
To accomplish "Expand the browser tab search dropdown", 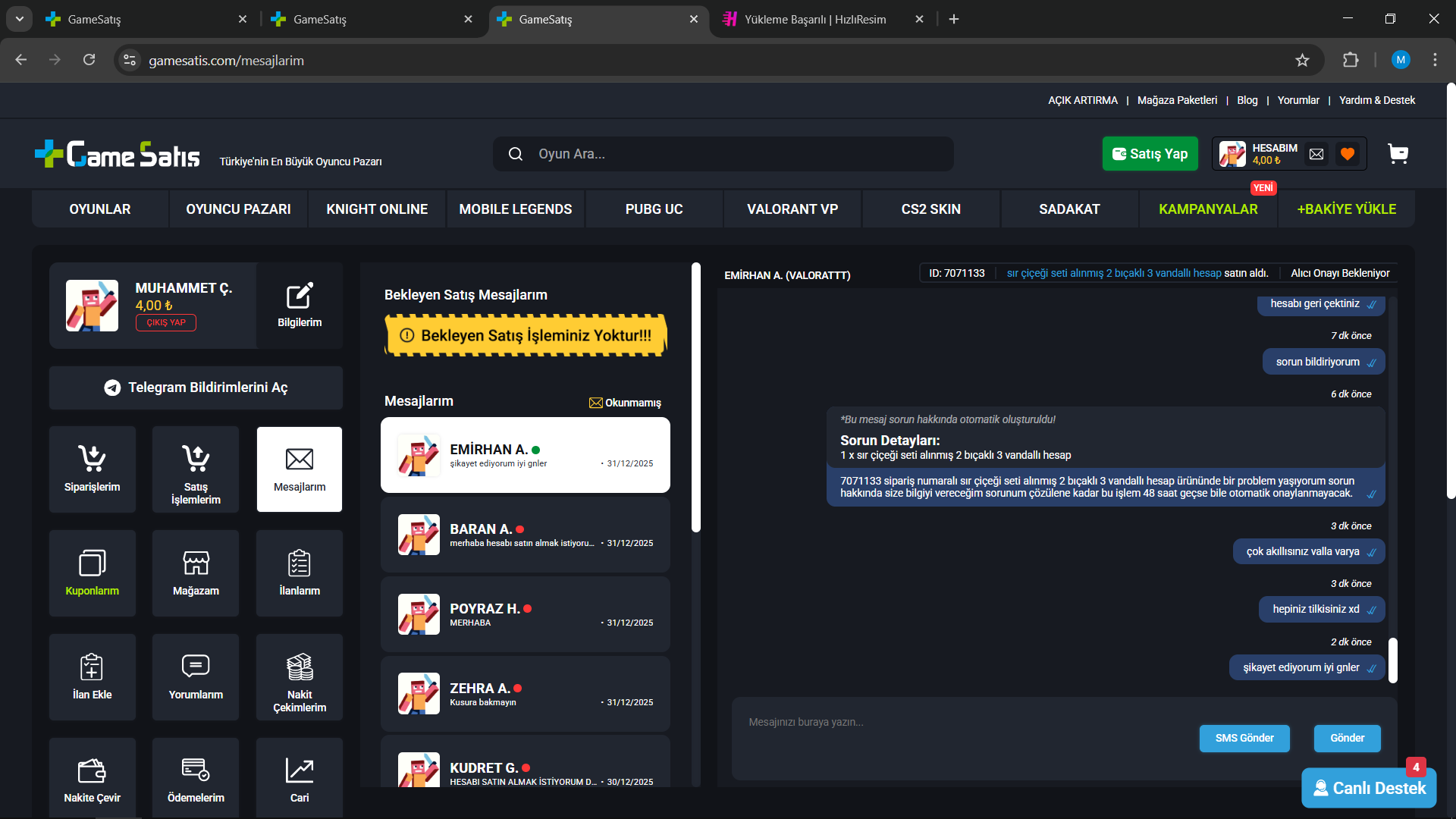I will 19,19.
